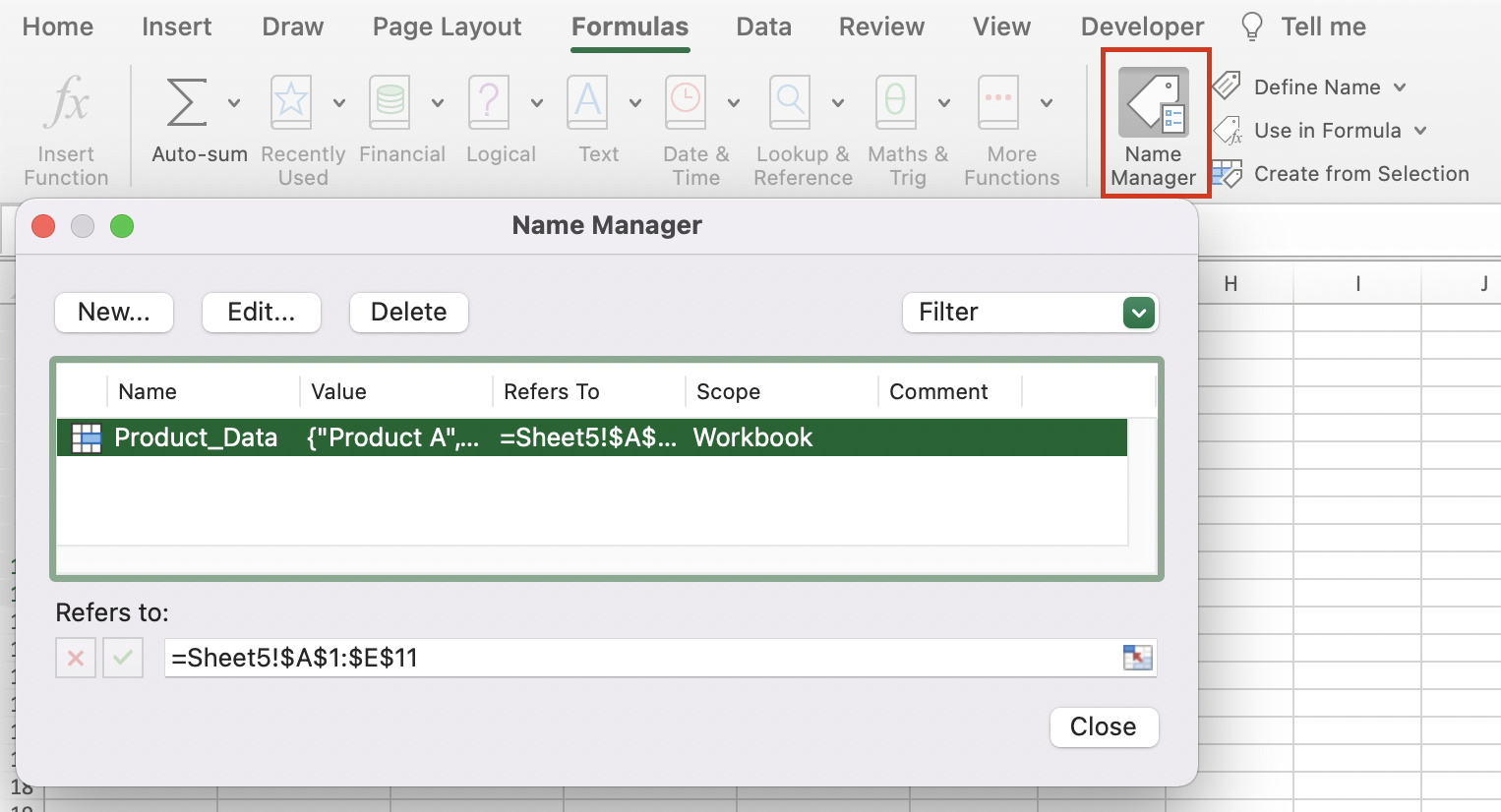The height and width of the screenshot is (812, 1501).
Task: Switch to the Insert tab
Action: (177, 27)
